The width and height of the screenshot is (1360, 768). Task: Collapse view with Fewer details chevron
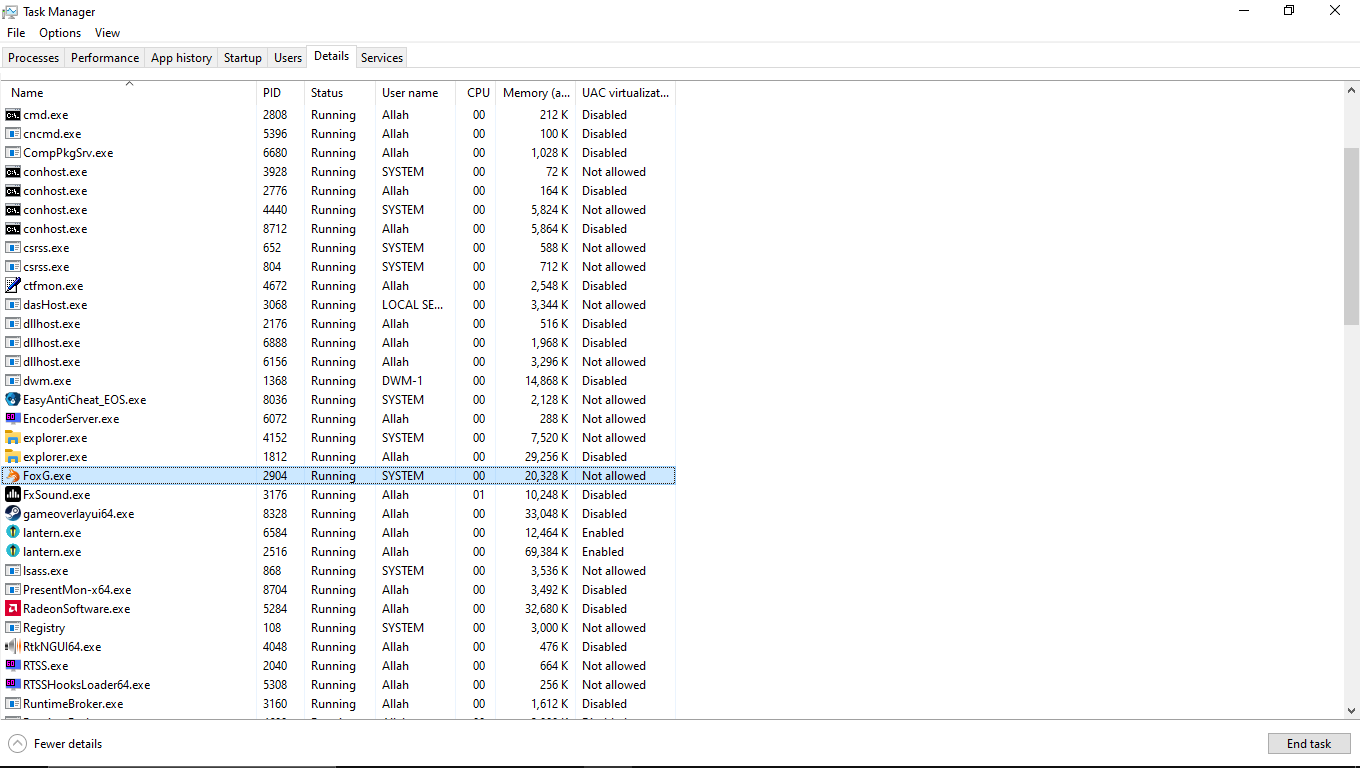coord(18,744)
